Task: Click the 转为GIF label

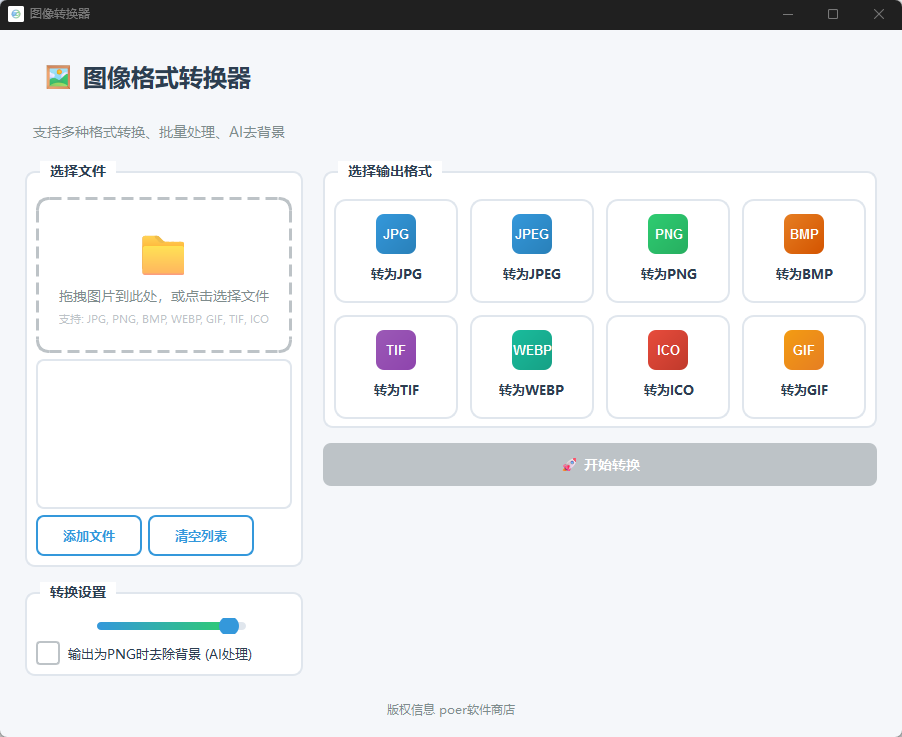Action: pyautogui.click(x=804, y=390)
